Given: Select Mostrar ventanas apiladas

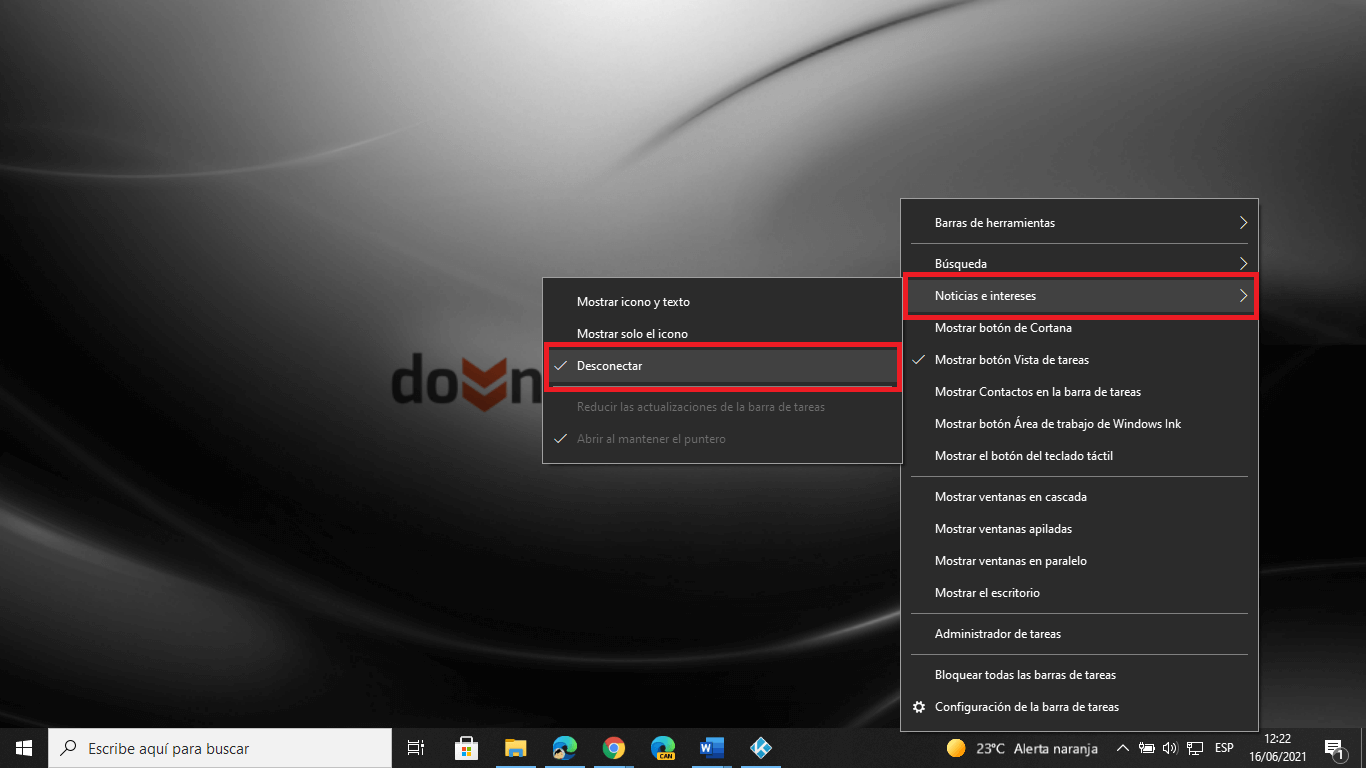Looking at the screenshot, I should (1080, 529).
